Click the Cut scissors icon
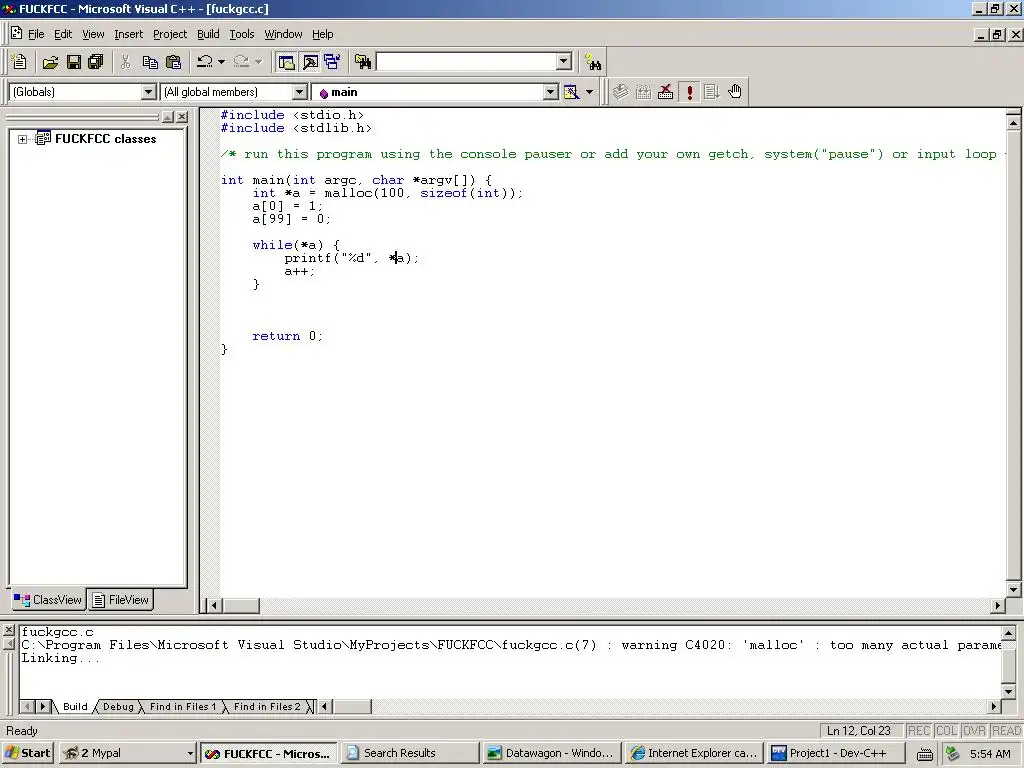The width and height of the screenshot is (1024, 768). click(x=125, y=62)
